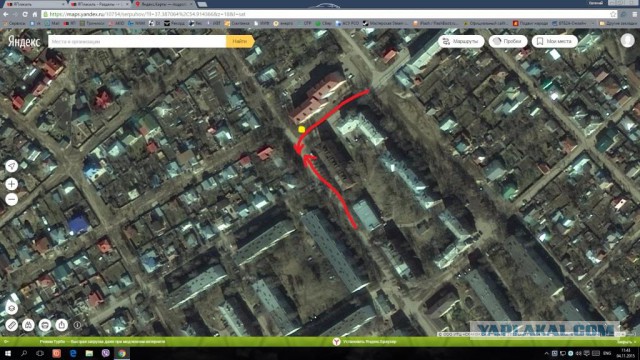Screen dimensions: 640x360
Task: Open the user profile avatar
Action: click(x=627, y=41)
